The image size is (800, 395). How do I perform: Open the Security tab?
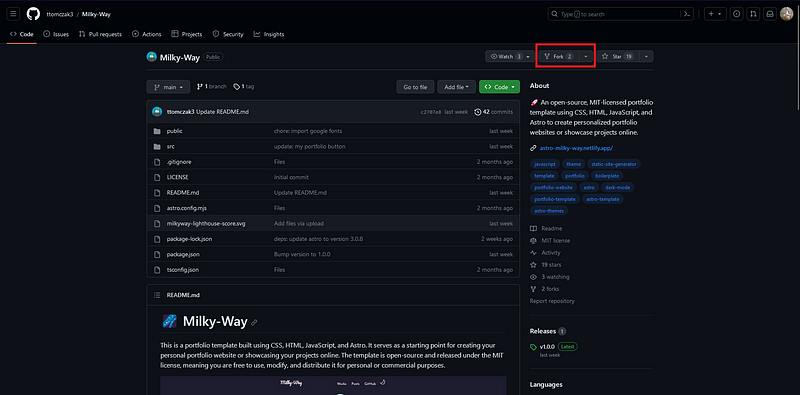pos(228,34)
